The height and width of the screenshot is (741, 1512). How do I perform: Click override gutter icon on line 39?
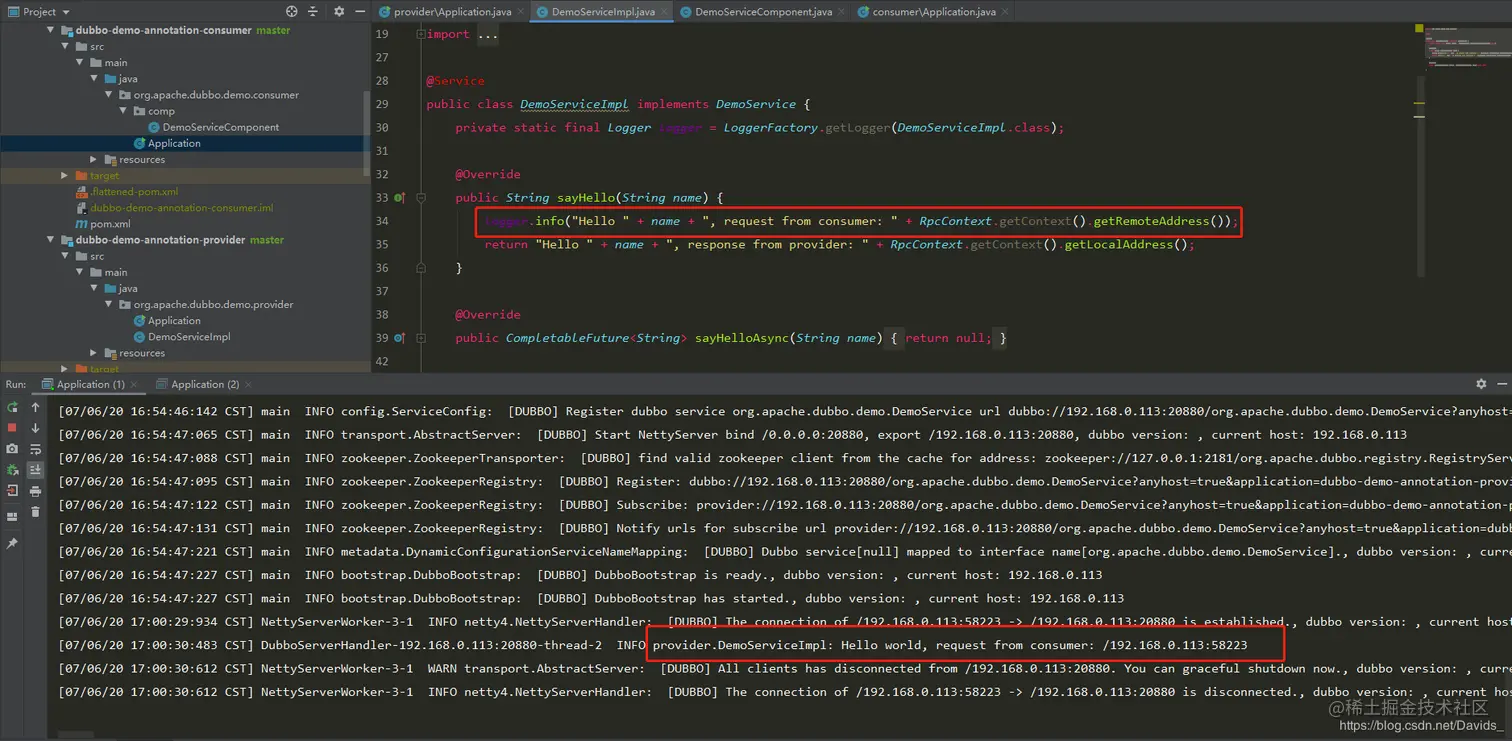pyautogui.click(x=399, y=338)
